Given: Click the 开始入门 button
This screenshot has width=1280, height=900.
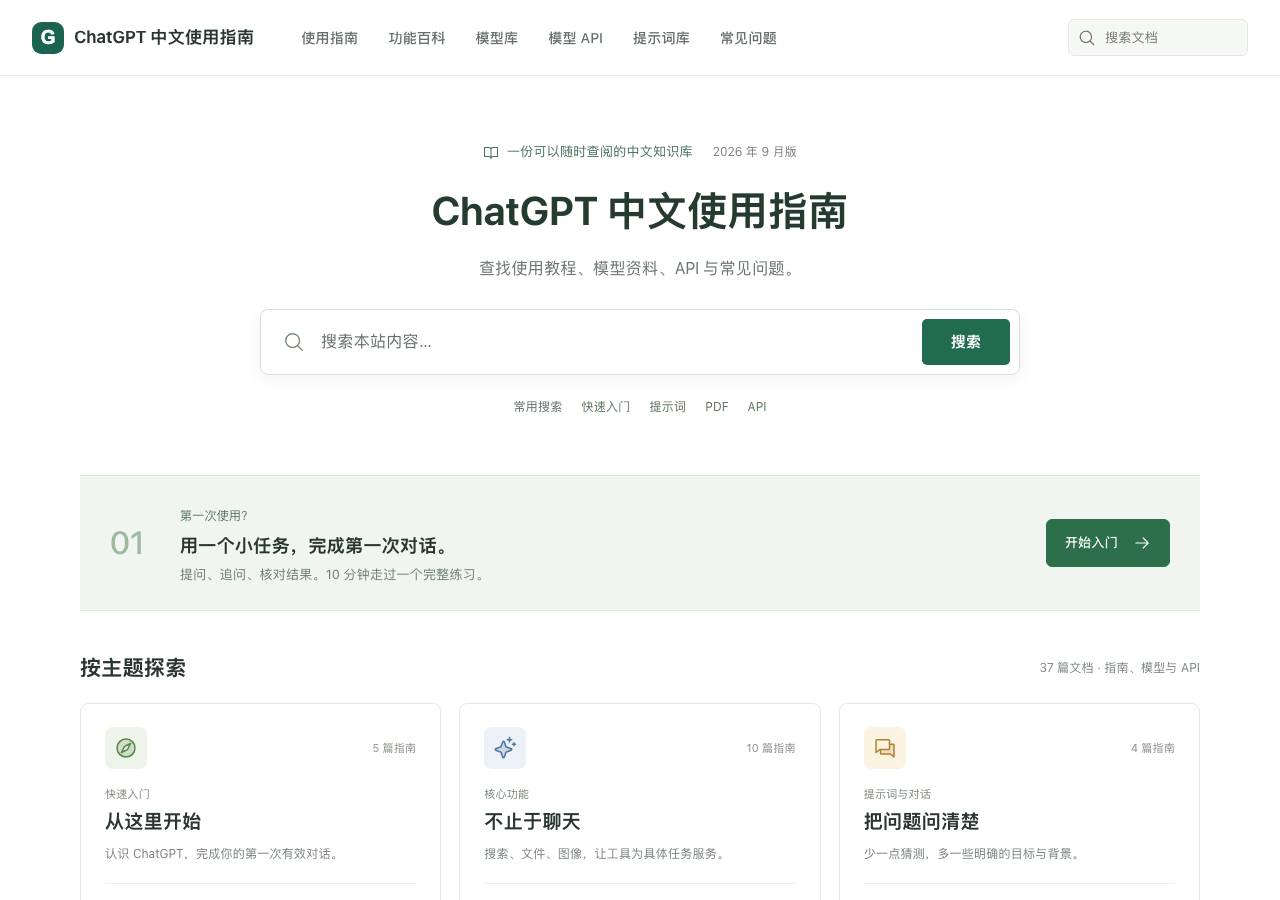Looking at the screenshot, I should pyautogui.click(x=1108, y=543).
